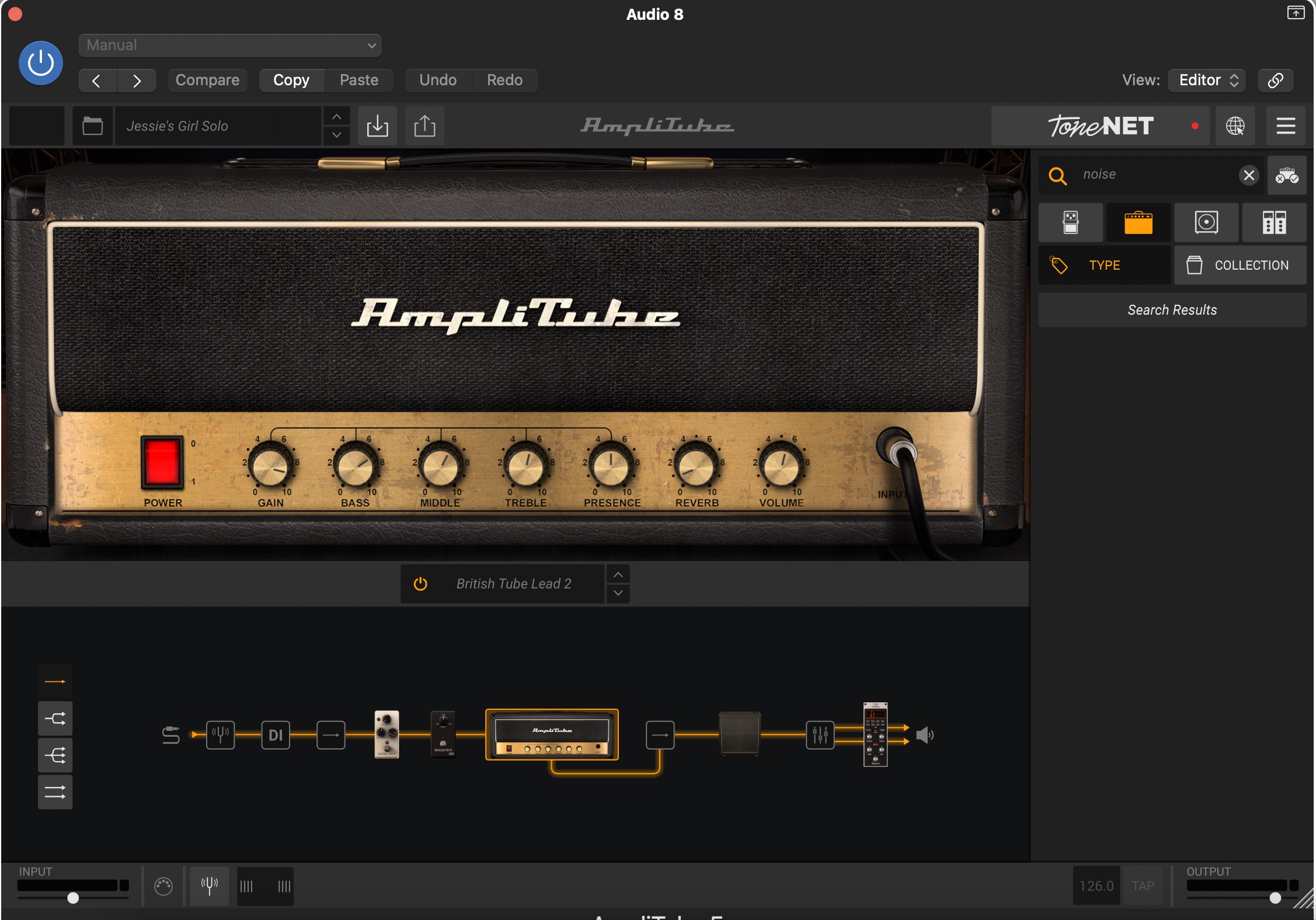The height and width of the screenshot is (920, 1316).
Task: Select the dual parallel routing icon
Action: pos(55,792)
